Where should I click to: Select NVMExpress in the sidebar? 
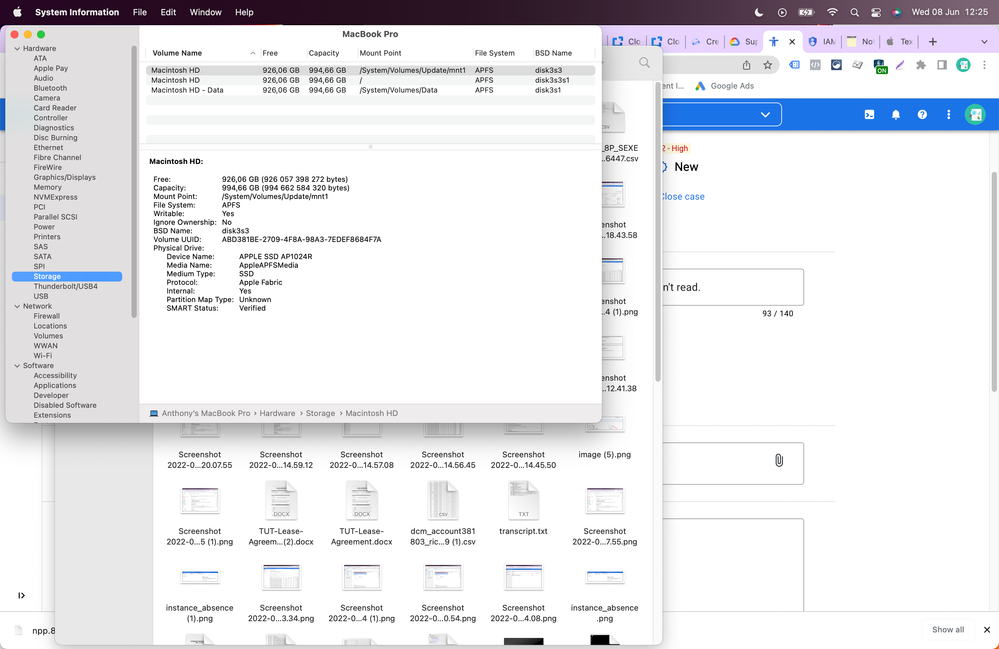point(55,197)
